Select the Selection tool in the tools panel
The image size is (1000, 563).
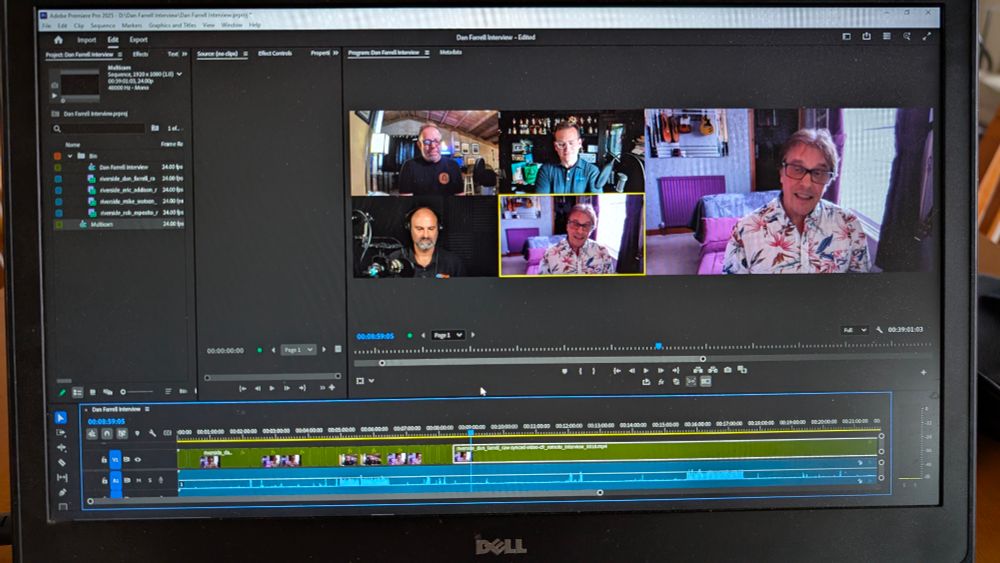tap(61, 418)
